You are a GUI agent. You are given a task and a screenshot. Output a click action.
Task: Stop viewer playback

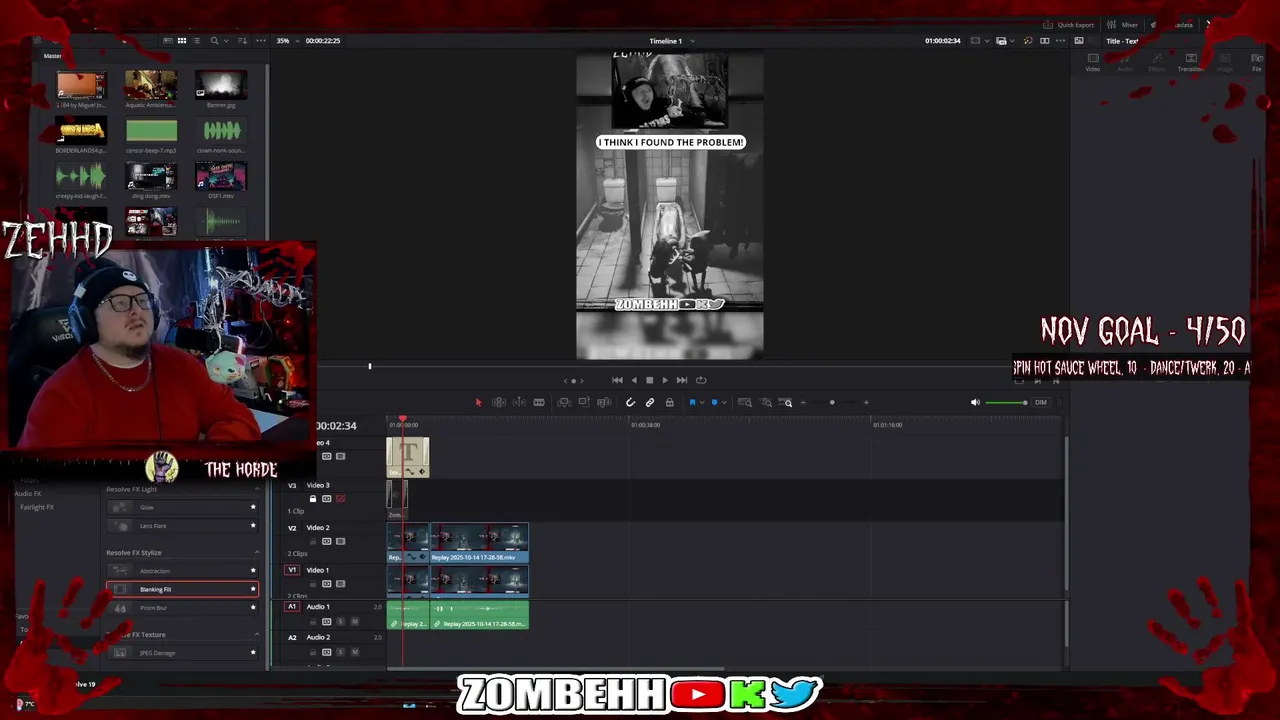[x=649, y=380]
